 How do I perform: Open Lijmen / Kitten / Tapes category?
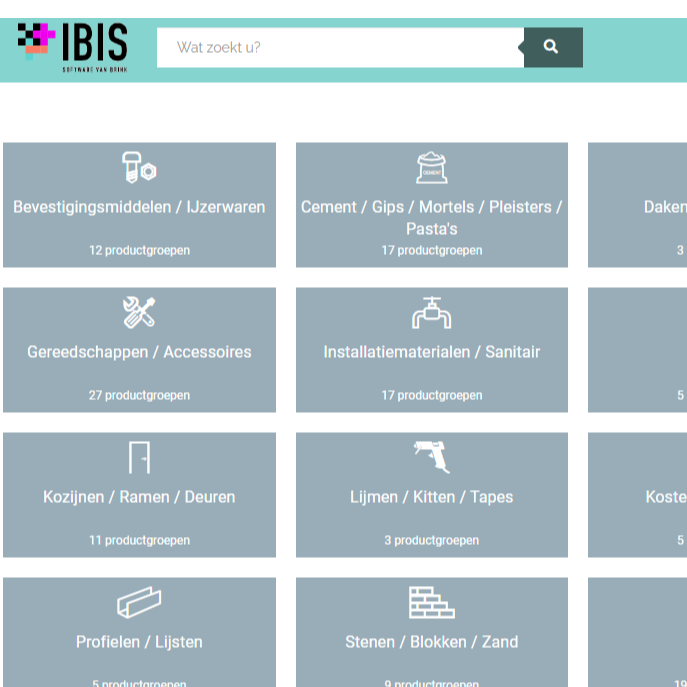(432, 495)
